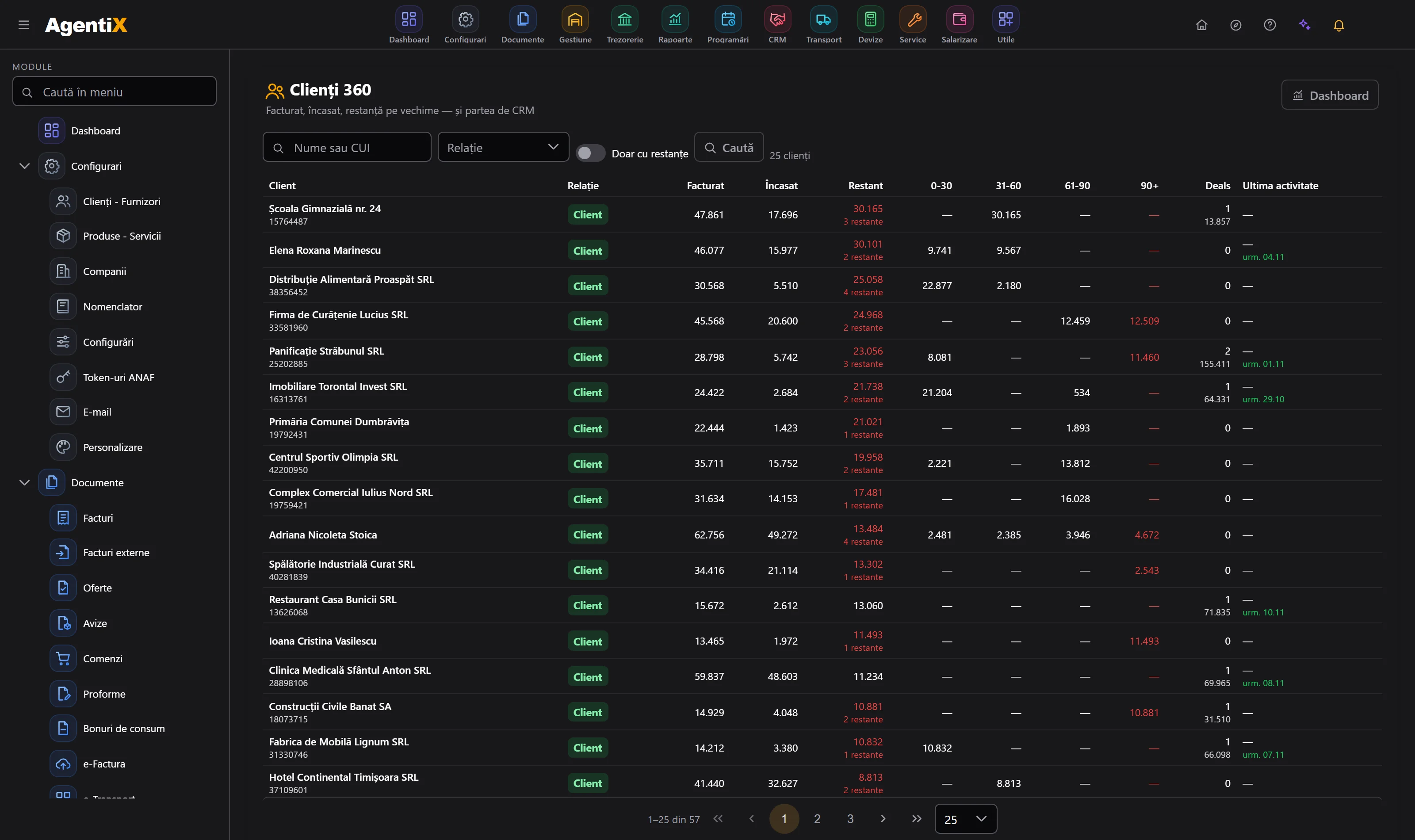Open the Relație dropdown filter

pyautogui.click(x=503, y=147)
